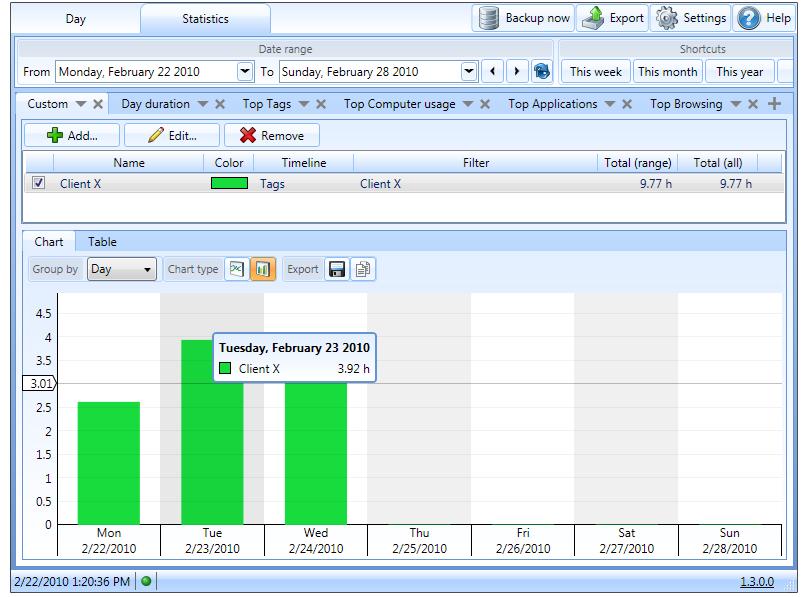
Task: Click the Timeline column header
Action: point(304,163)
